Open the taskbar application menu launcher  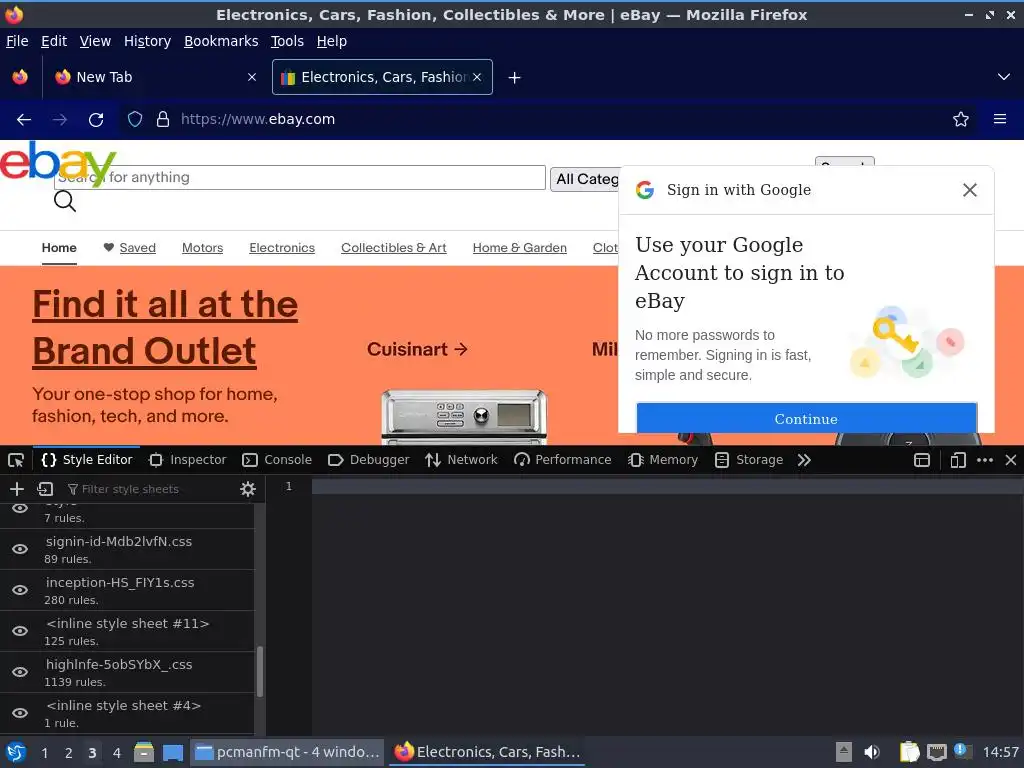click(16, 752)
